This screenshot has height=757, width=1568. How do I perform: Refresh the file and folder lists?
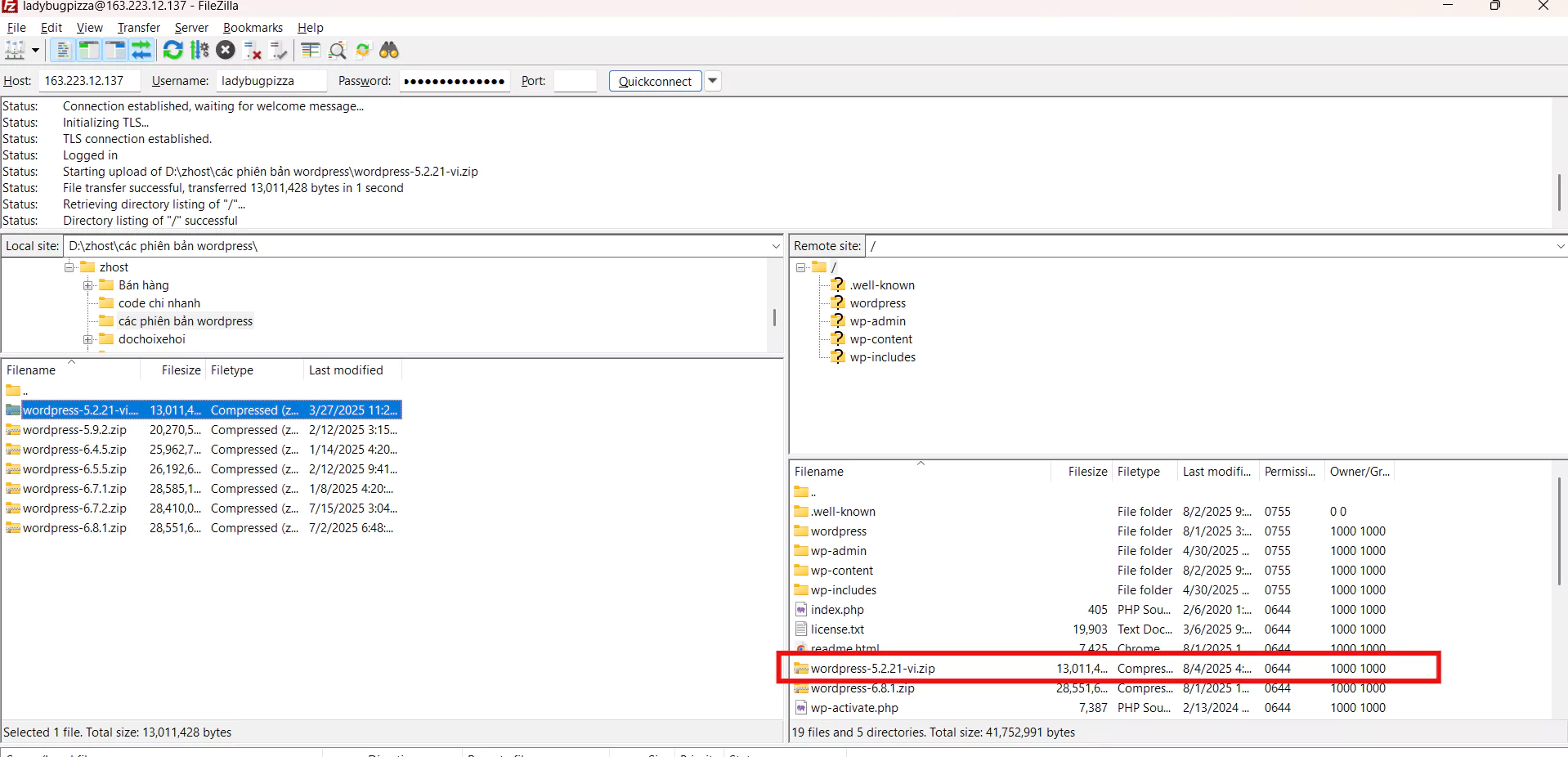point(172,51)
